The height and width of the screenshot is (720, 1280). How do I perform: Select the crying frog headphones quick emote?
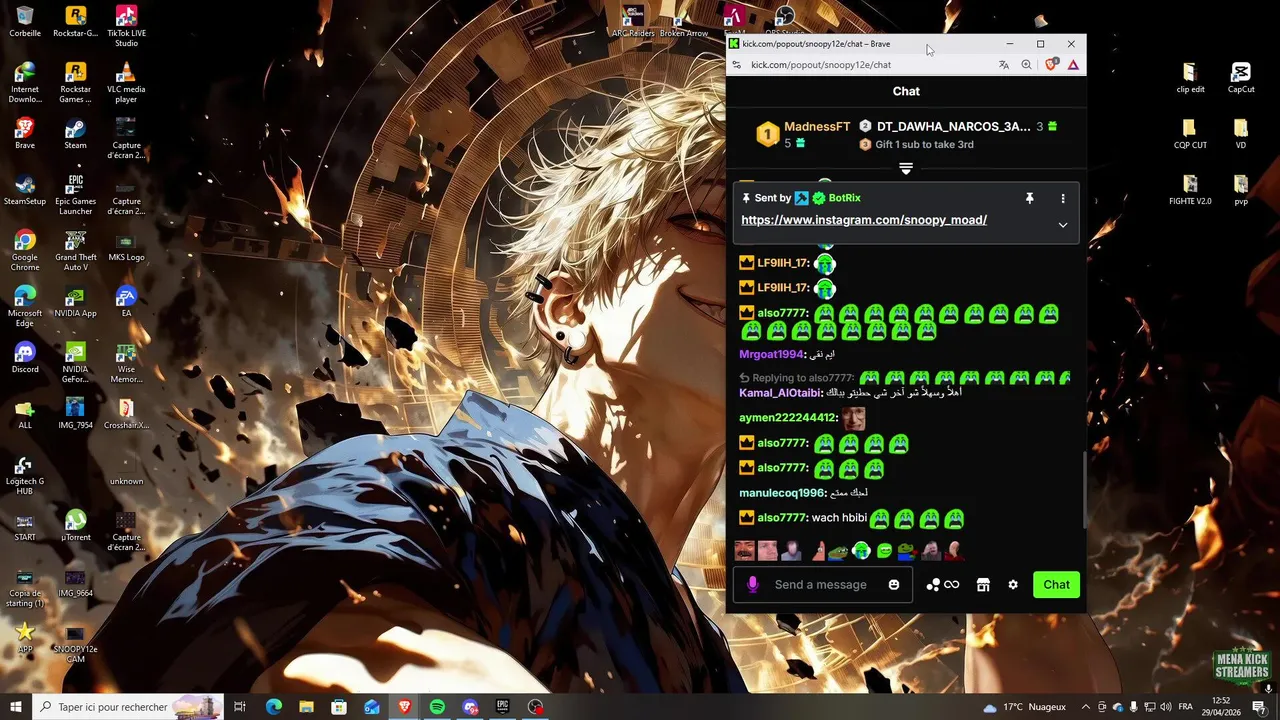[861, 551]
